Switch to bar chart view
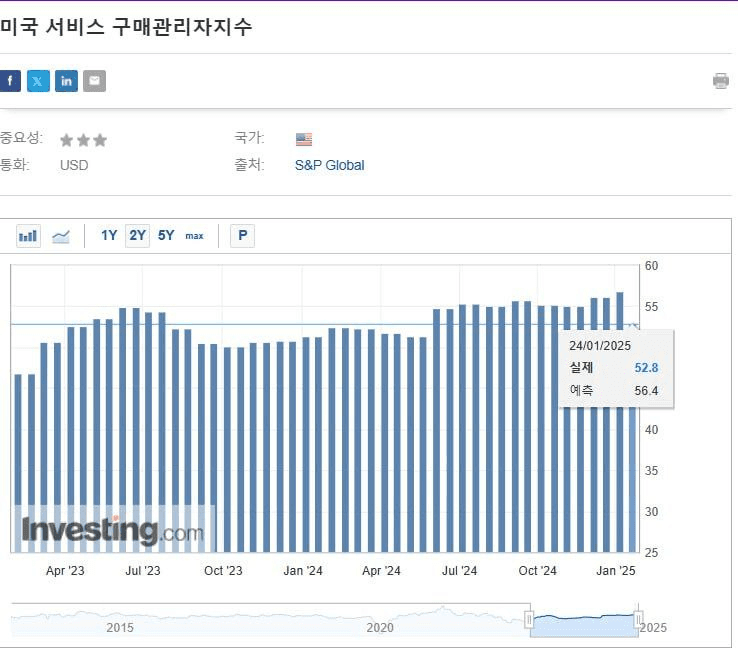738x653 pixels. [x=28, y=236]
